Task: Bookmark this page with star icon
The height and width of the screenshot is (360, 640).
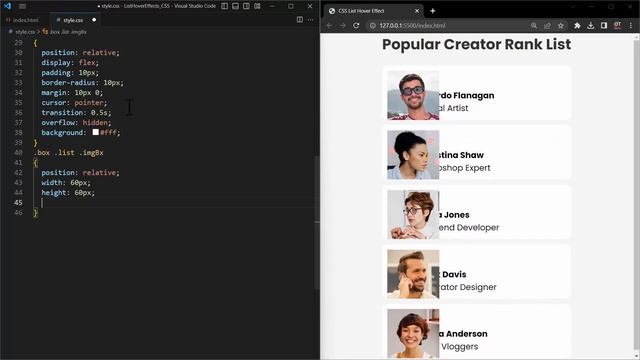Action: tap(561, 25)
